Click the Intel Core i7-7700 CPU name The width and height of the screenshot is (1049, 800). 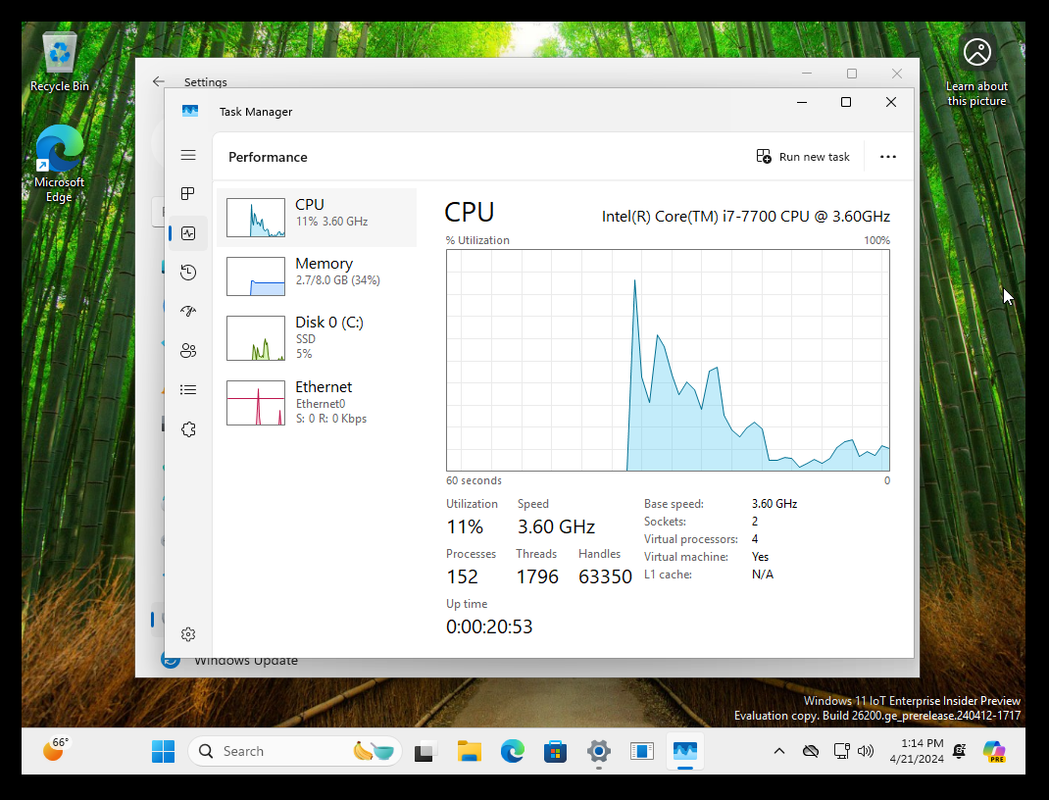(745, 217)
